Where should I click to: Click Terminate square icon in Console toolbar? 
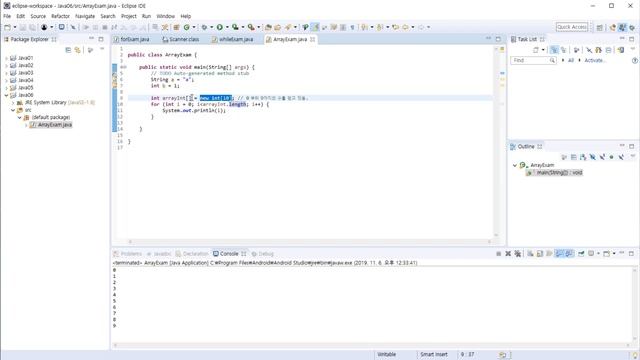click(498, 254)
